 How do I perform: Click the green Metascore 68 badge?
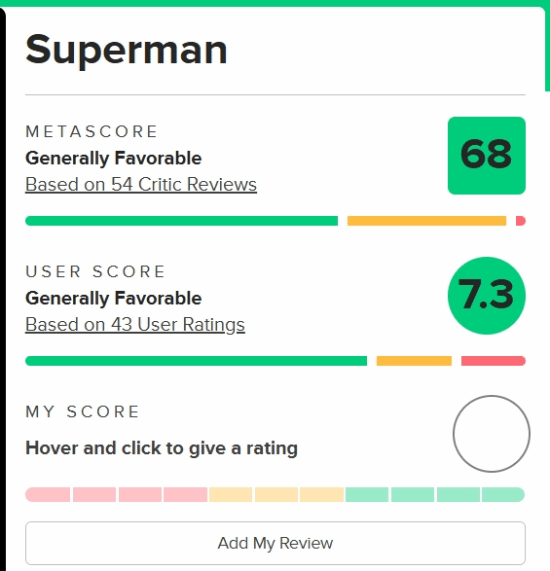[487, 155]
